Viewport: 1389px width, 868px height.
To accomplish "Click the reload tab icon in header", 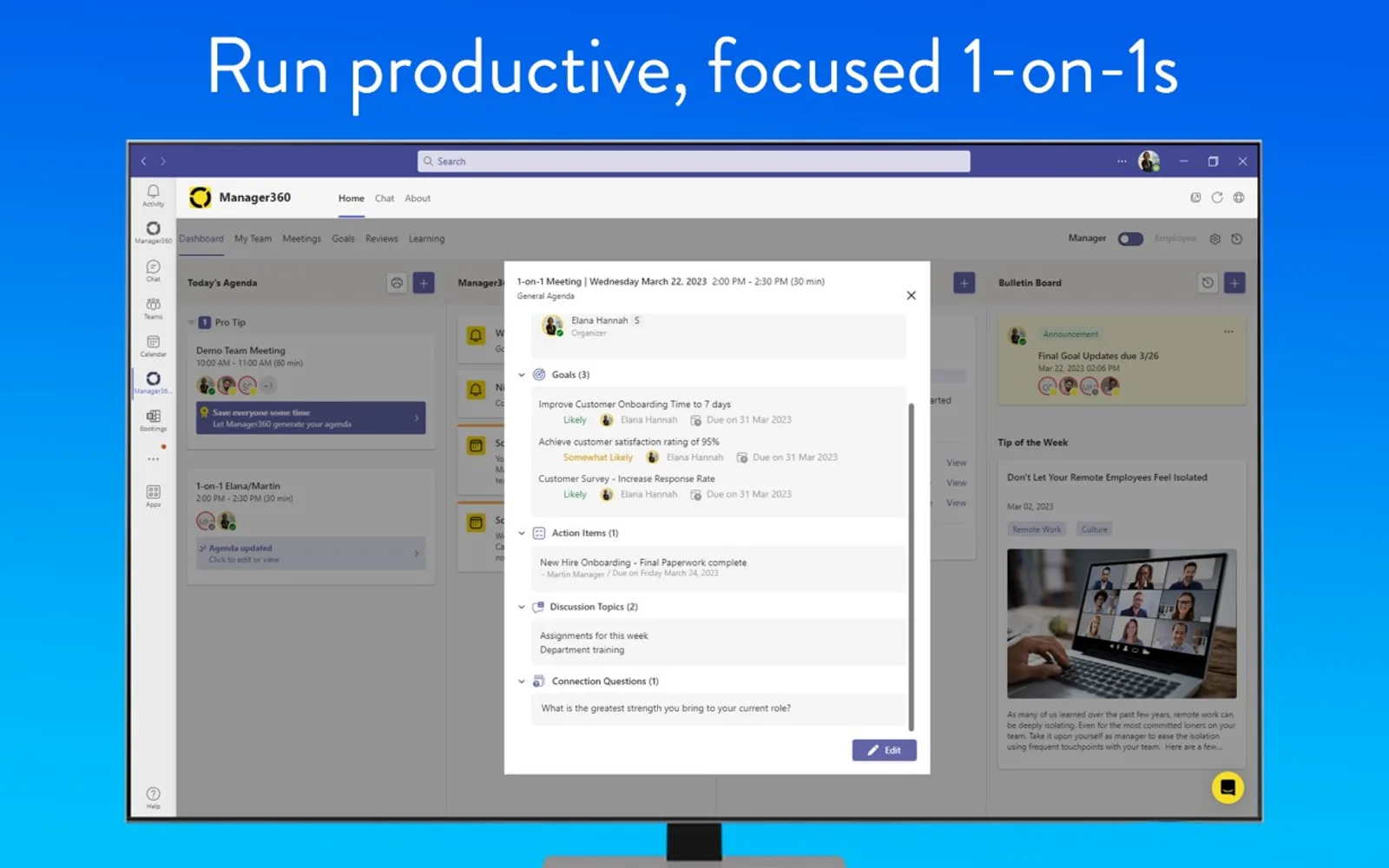I will [1217, 198].
